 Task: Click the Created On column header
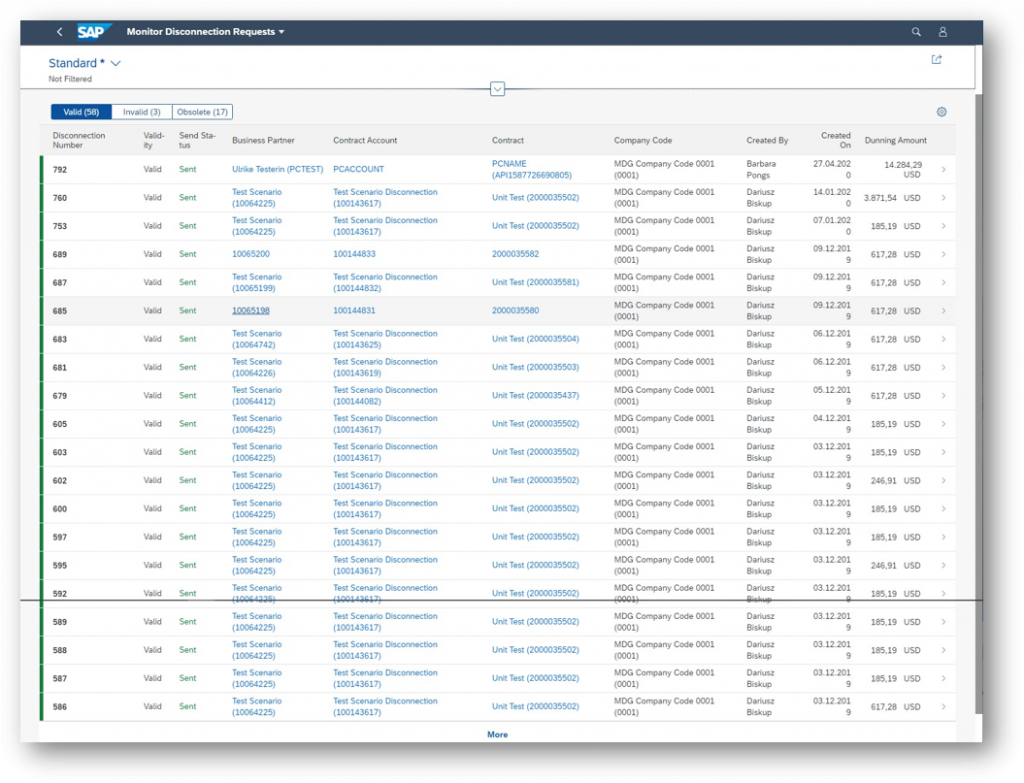point(836,140)
